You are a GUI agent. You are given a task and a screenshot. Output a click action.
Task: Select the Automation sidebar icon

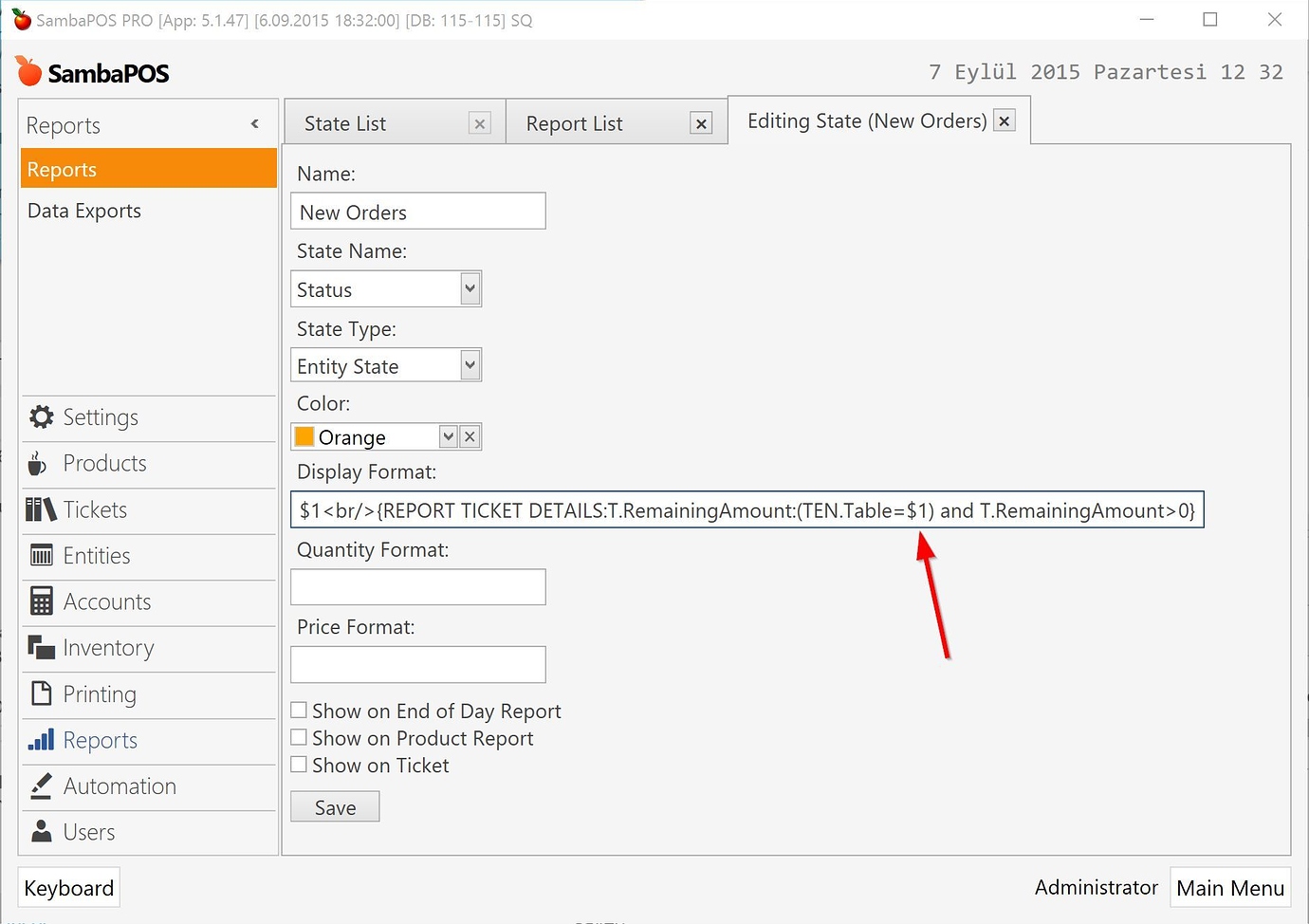tap(119, 785)
